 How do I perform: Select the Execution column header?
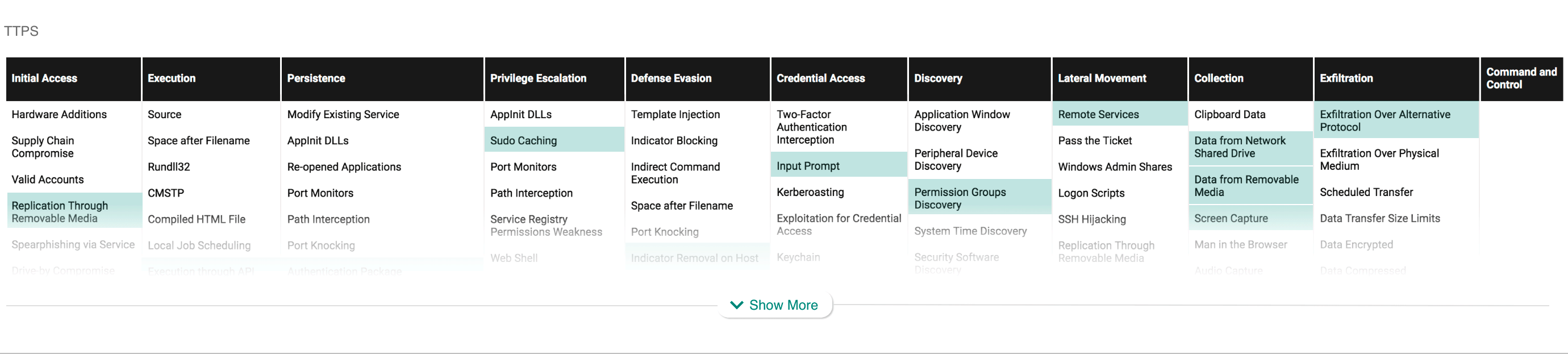click(211, 78)
